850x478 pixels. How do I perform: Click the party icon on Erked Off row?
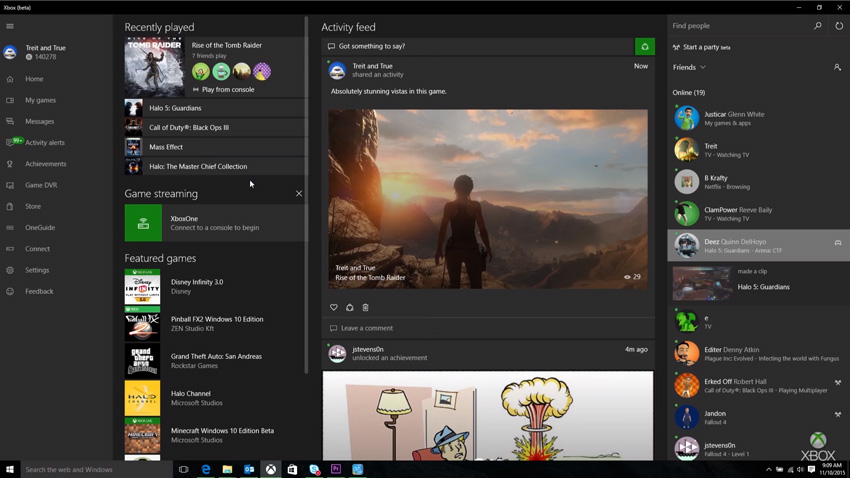[x=838, y=383]
